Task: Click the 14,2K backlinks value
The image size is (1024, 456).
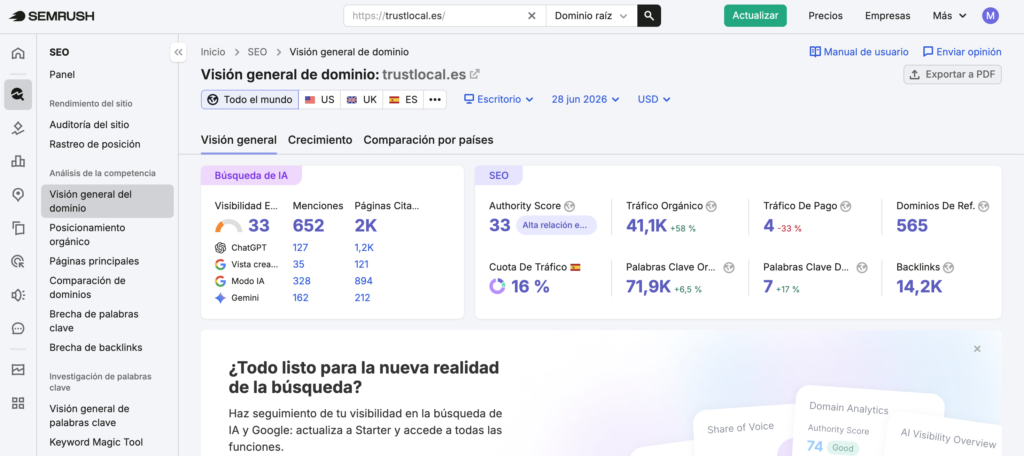Action: tap(919, 286)
